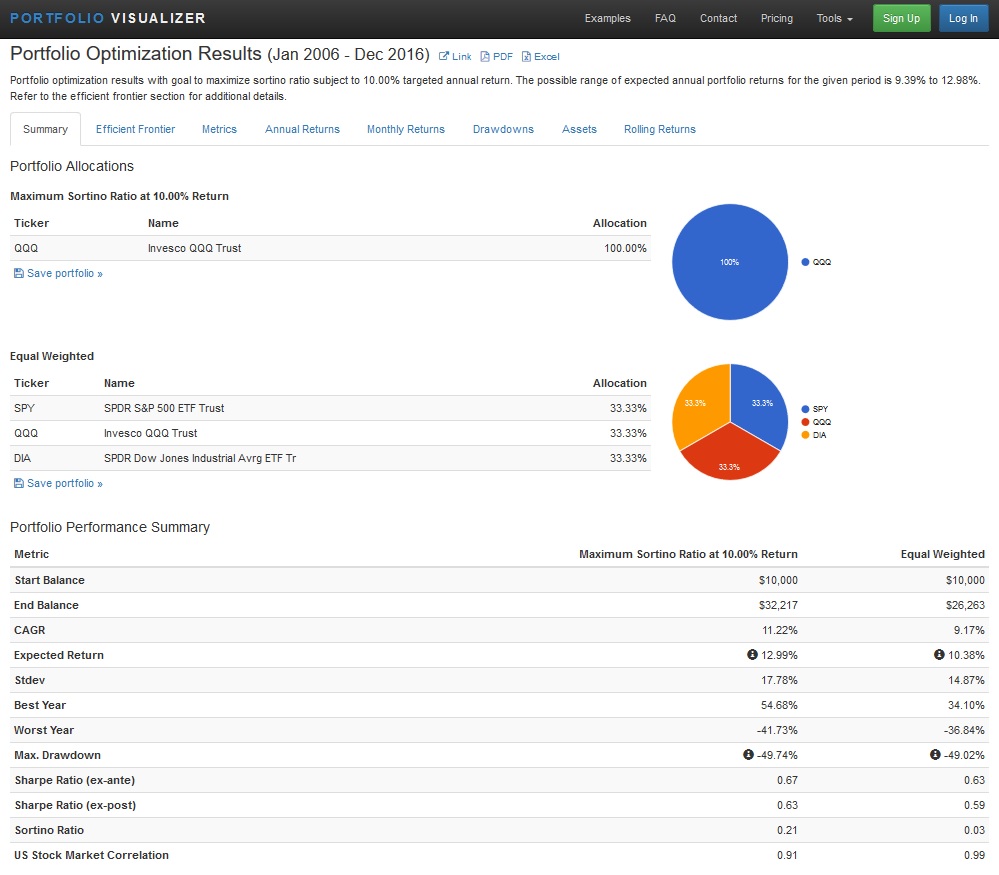
Task: Click the End Balance value $26,263
Action: (965, 605)
